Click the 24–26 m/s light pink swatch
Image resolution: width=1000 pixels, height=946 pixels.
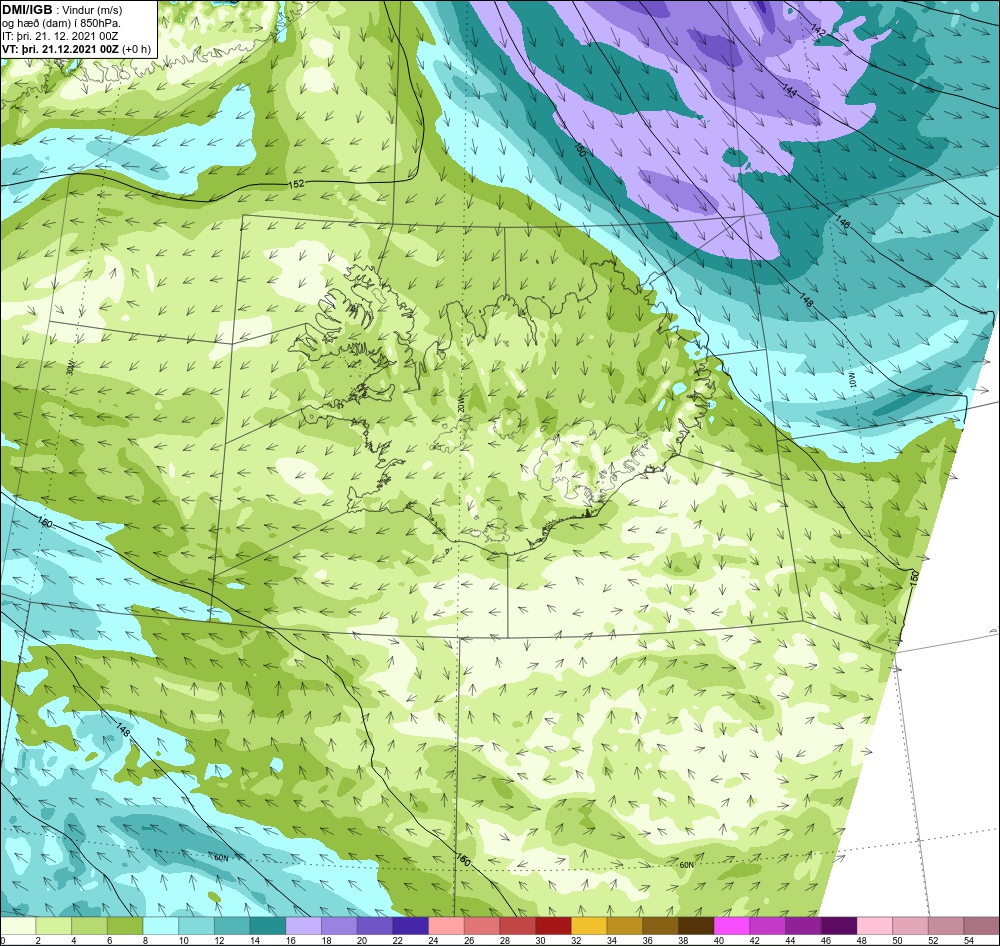point(446,926)
